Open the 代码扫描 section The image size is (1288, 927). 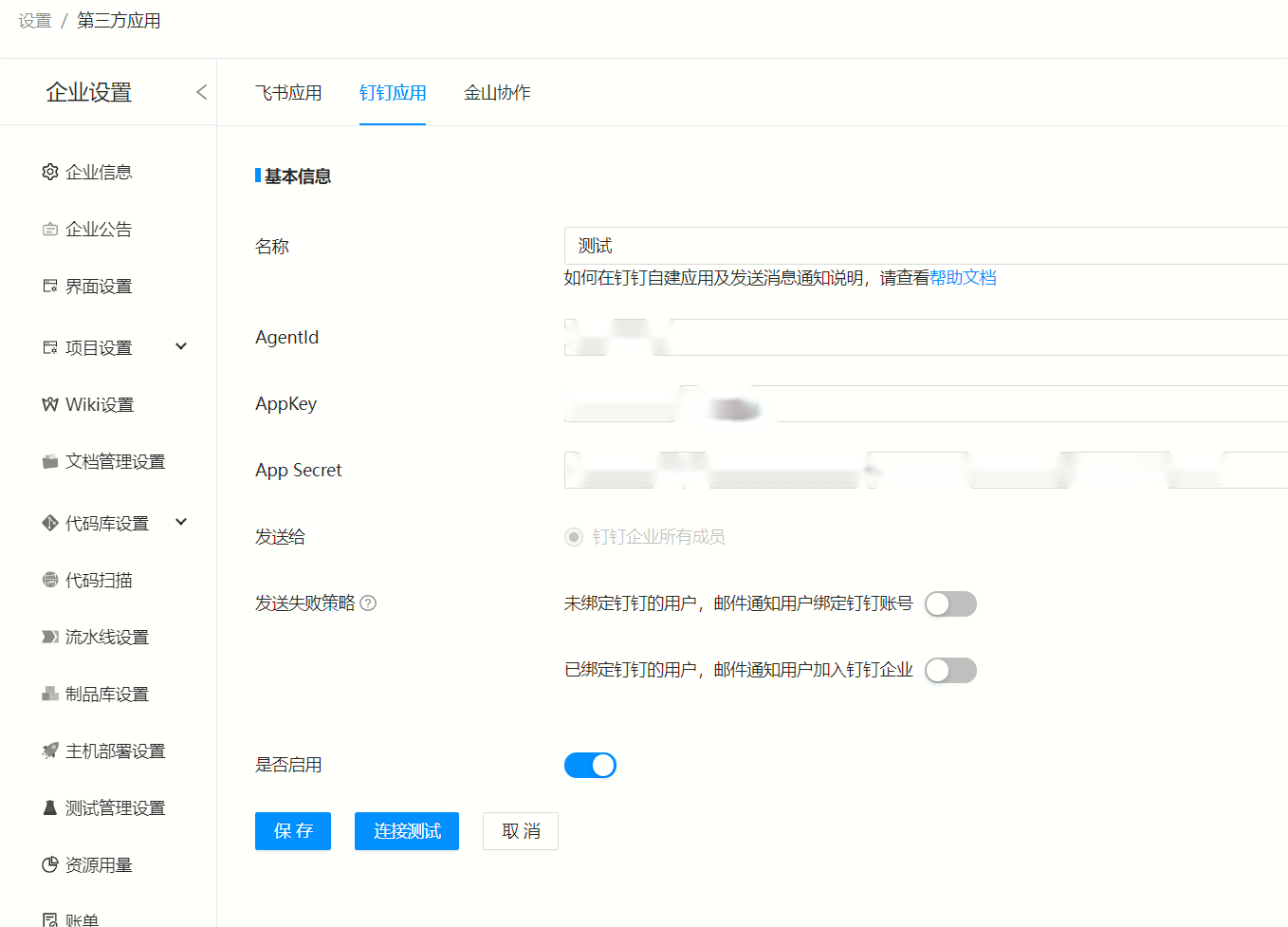click(x=49, y=579)
